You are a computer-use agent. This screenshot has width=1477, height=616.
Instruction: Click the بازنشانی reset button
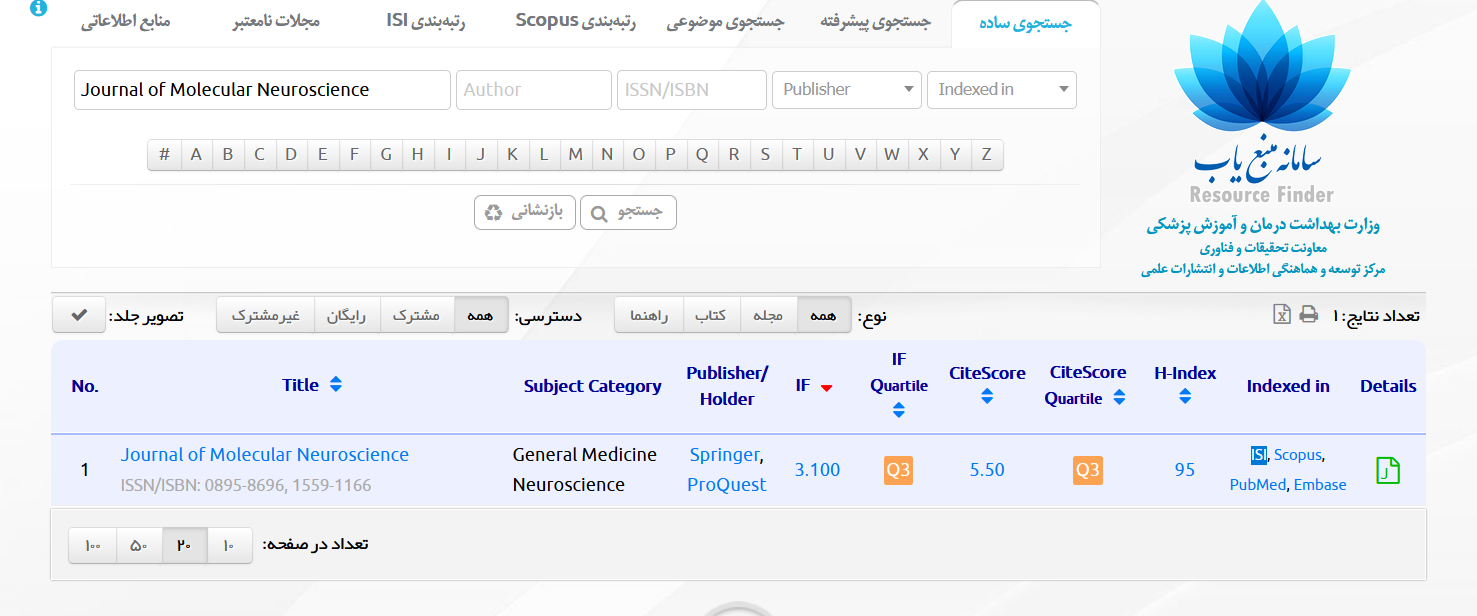525,212
